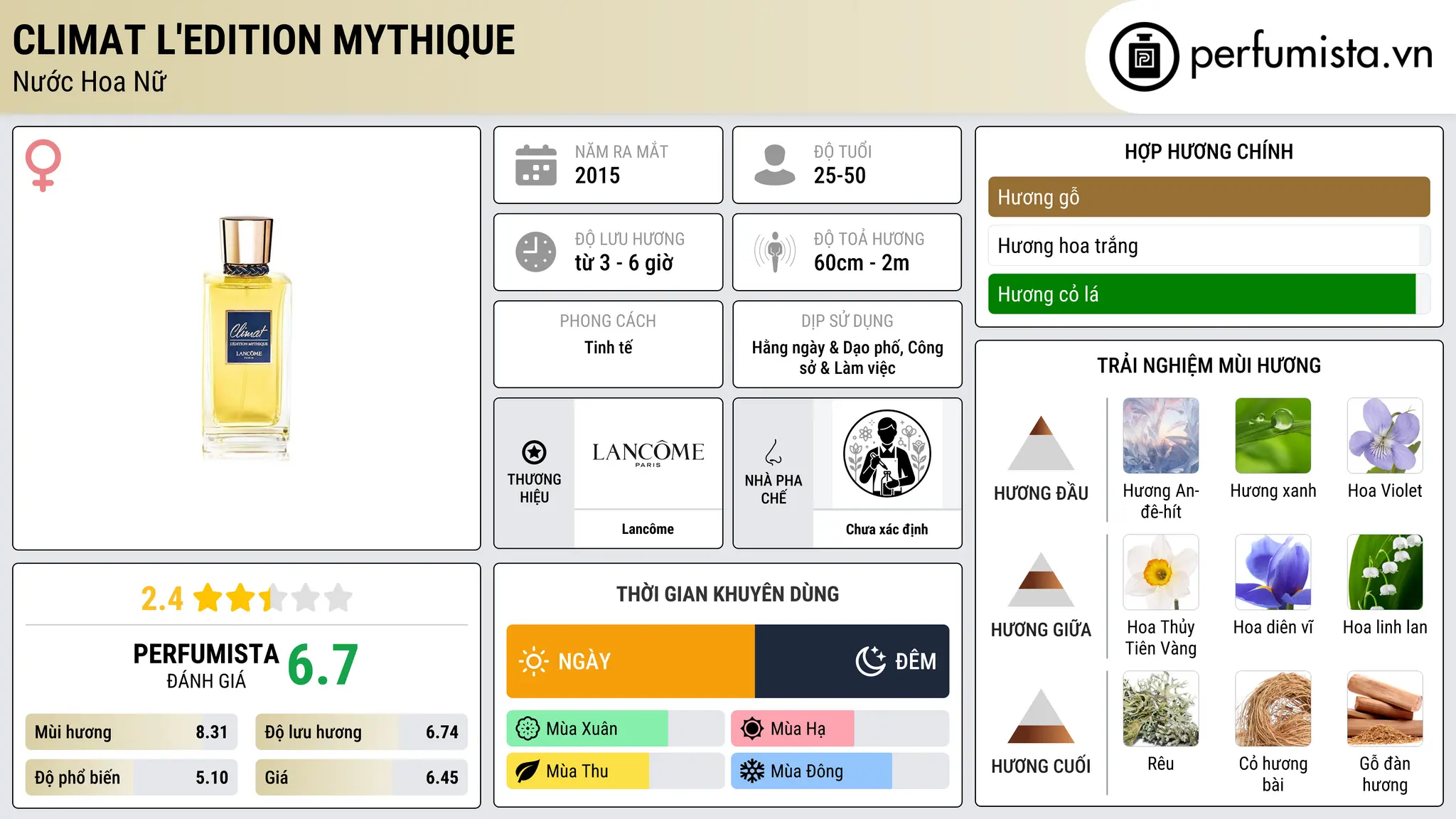Click the person icon beside Độ tuổi
Image resolution: width=1456 pixels, height=819 pixels.
click(x=774, y=165)
